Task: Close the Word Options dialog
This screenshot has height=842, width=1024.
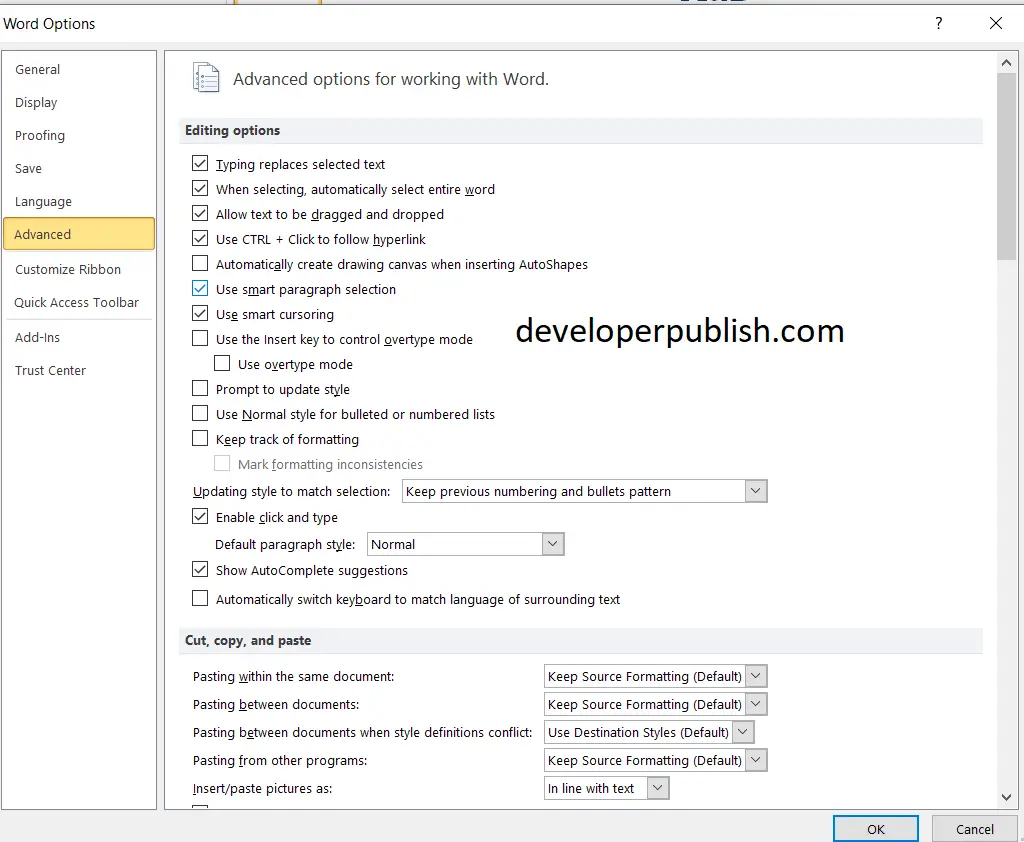Action: (995, 24)
